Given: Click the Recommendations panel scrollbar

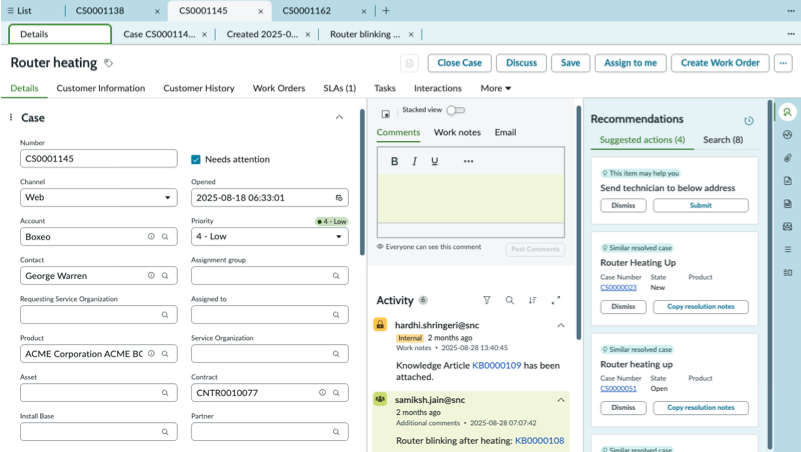Looking at the screenshot, I should (770, 276).
